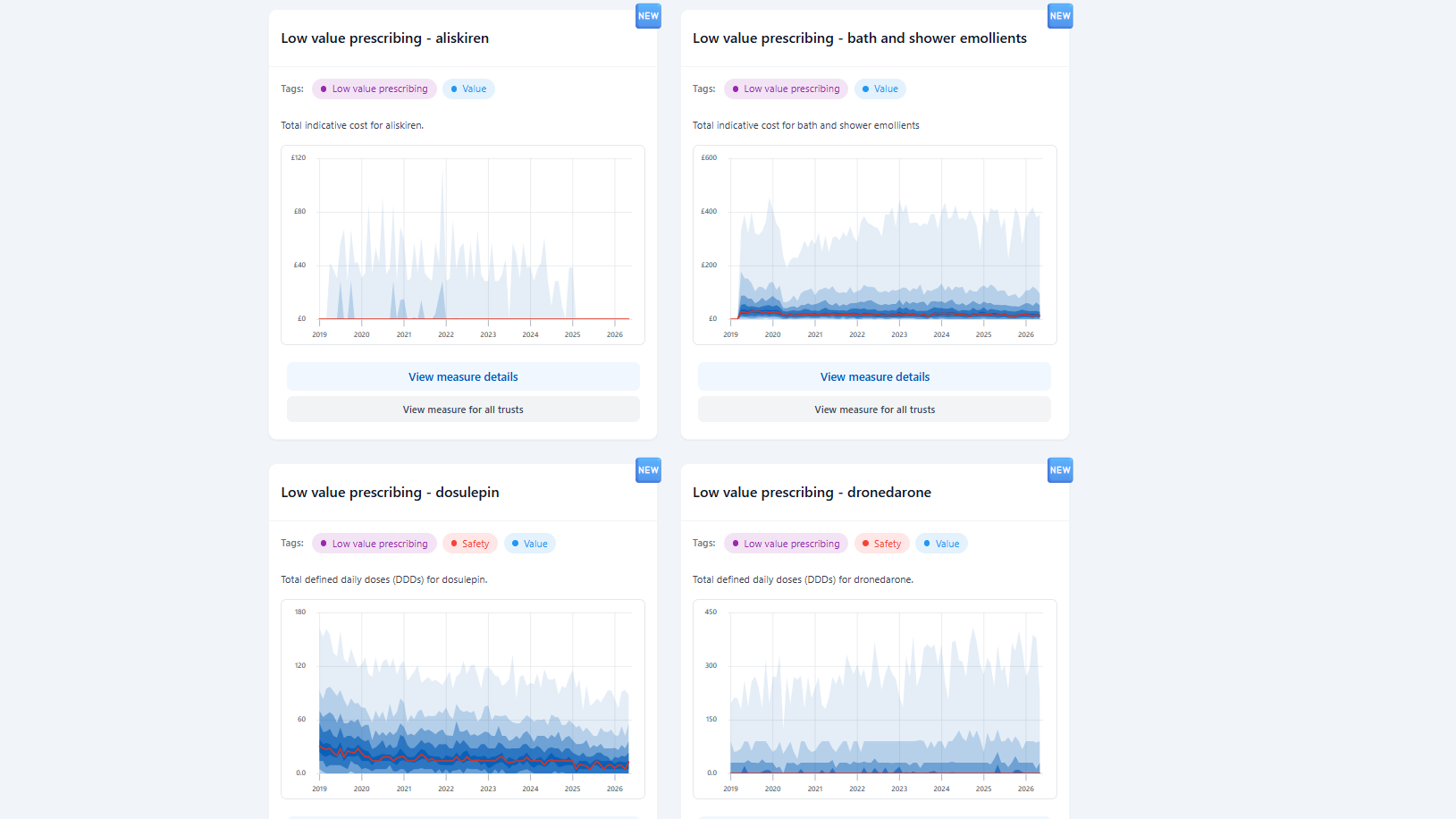1456x819 pixels.
Task: Click the dosulepin DDDs chart
Action: click(x=463, y=699)
